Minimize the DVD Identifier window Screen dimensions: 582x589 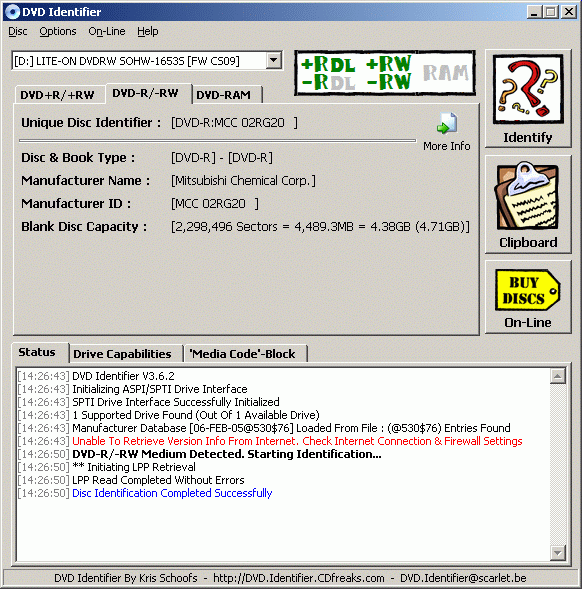point(534,12)
